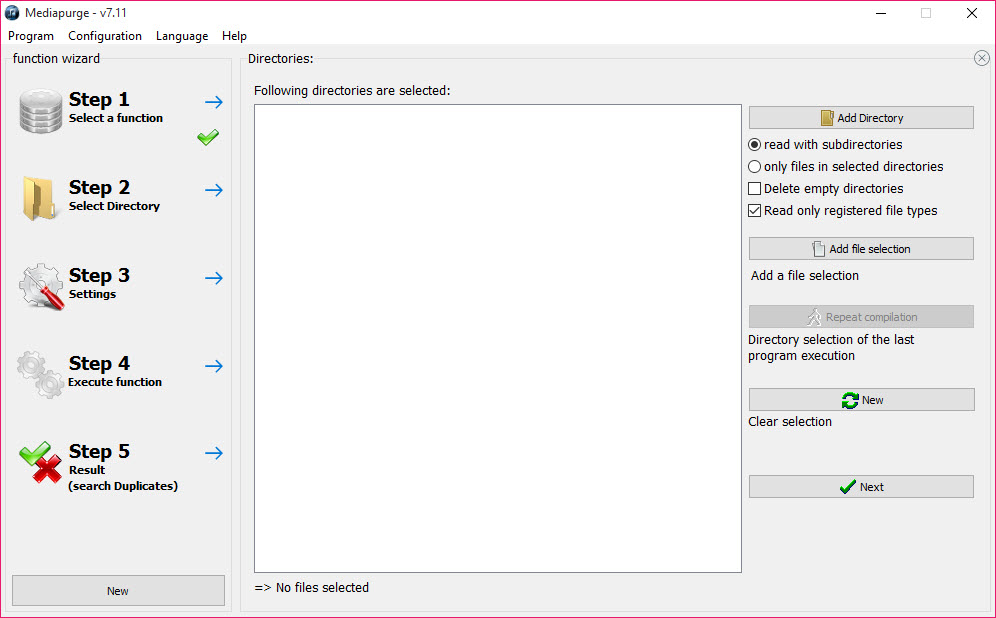Click the blue arrow next to Step 3
Screen dimensions: 996x618
coord(214,278)
